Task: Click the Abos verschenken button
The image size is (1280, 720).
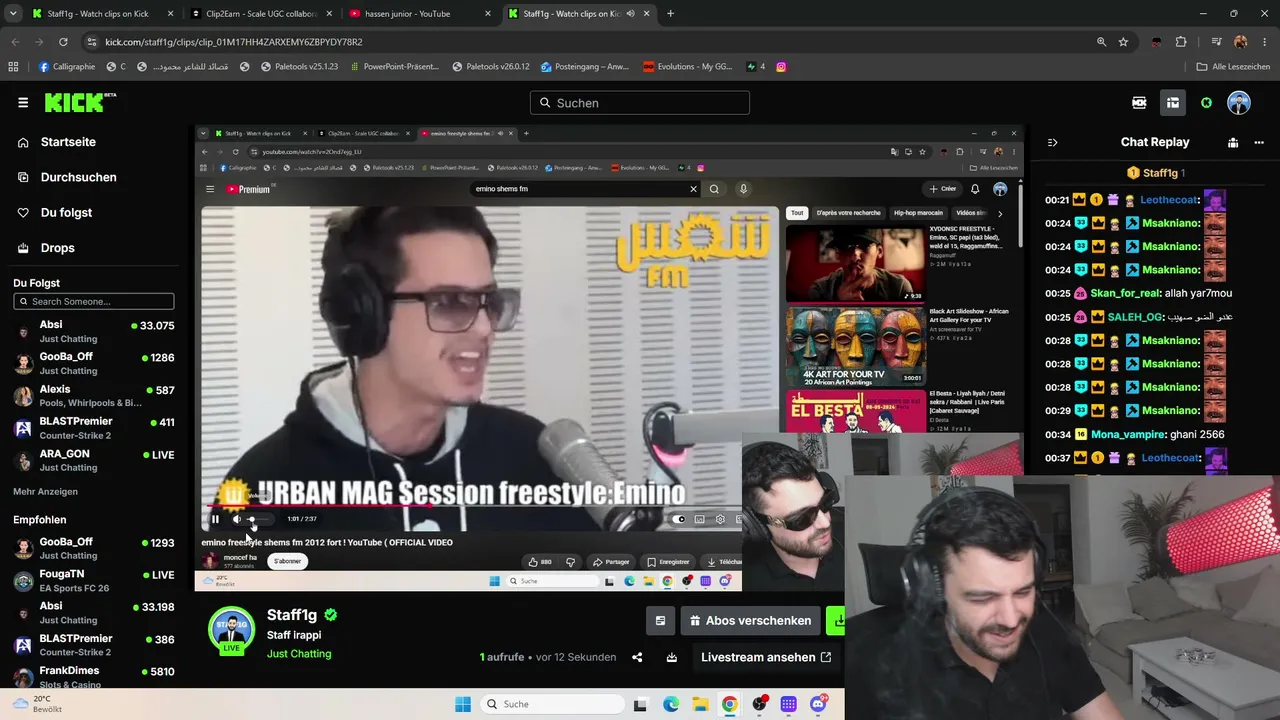Action: click(751, 620)
